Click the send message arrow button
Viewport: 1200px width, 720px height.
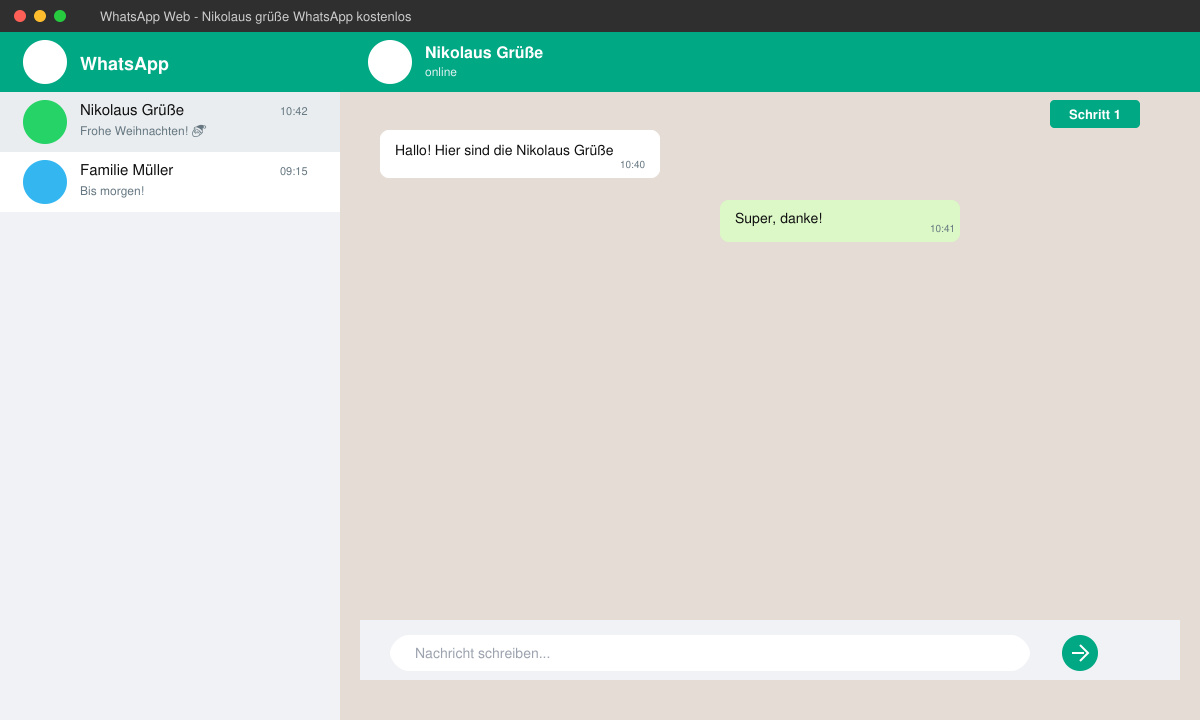point(1080,653)
